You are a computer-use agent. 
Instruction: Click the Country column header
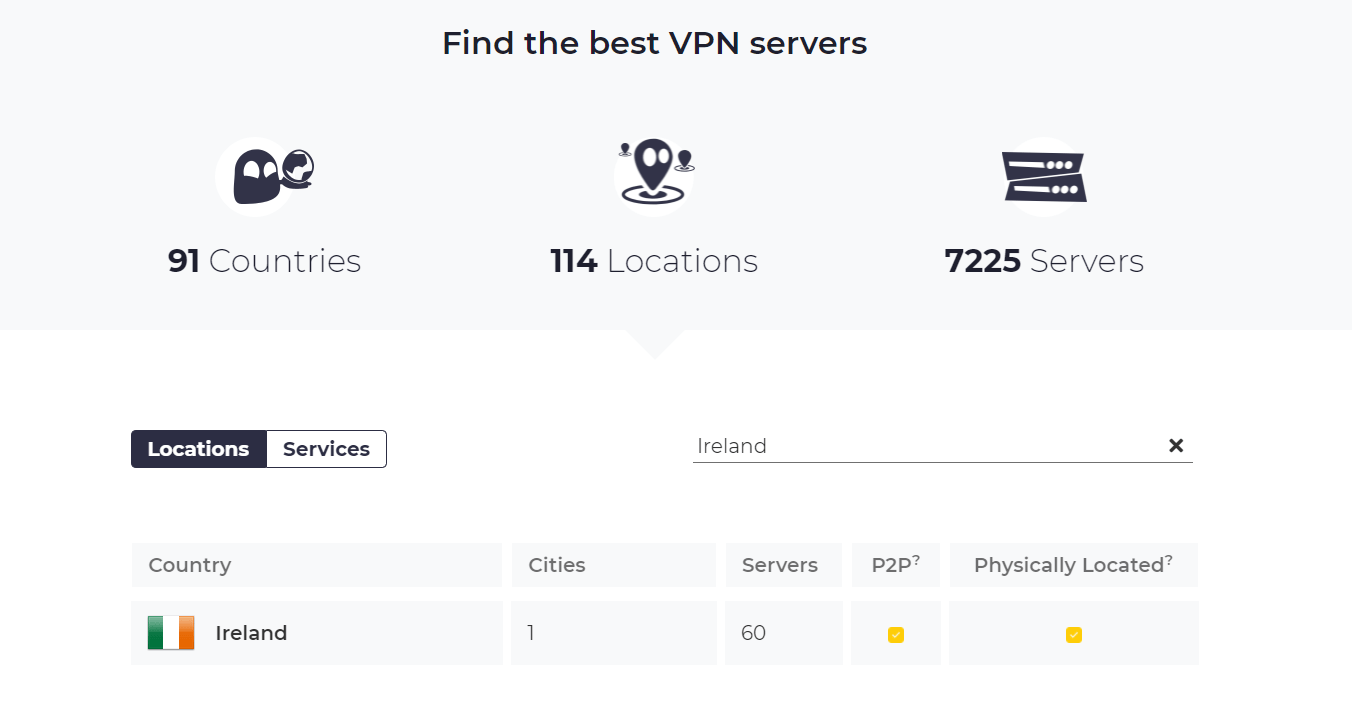coord(189,565)
